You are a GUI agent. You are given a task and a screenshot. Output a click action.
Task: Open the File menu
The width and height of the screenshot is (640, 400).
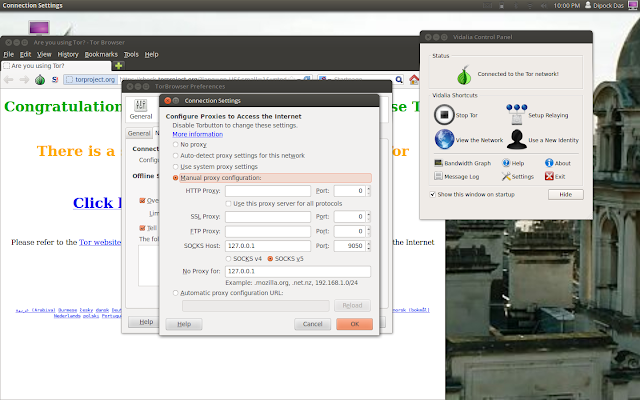[x=9, y=54]
